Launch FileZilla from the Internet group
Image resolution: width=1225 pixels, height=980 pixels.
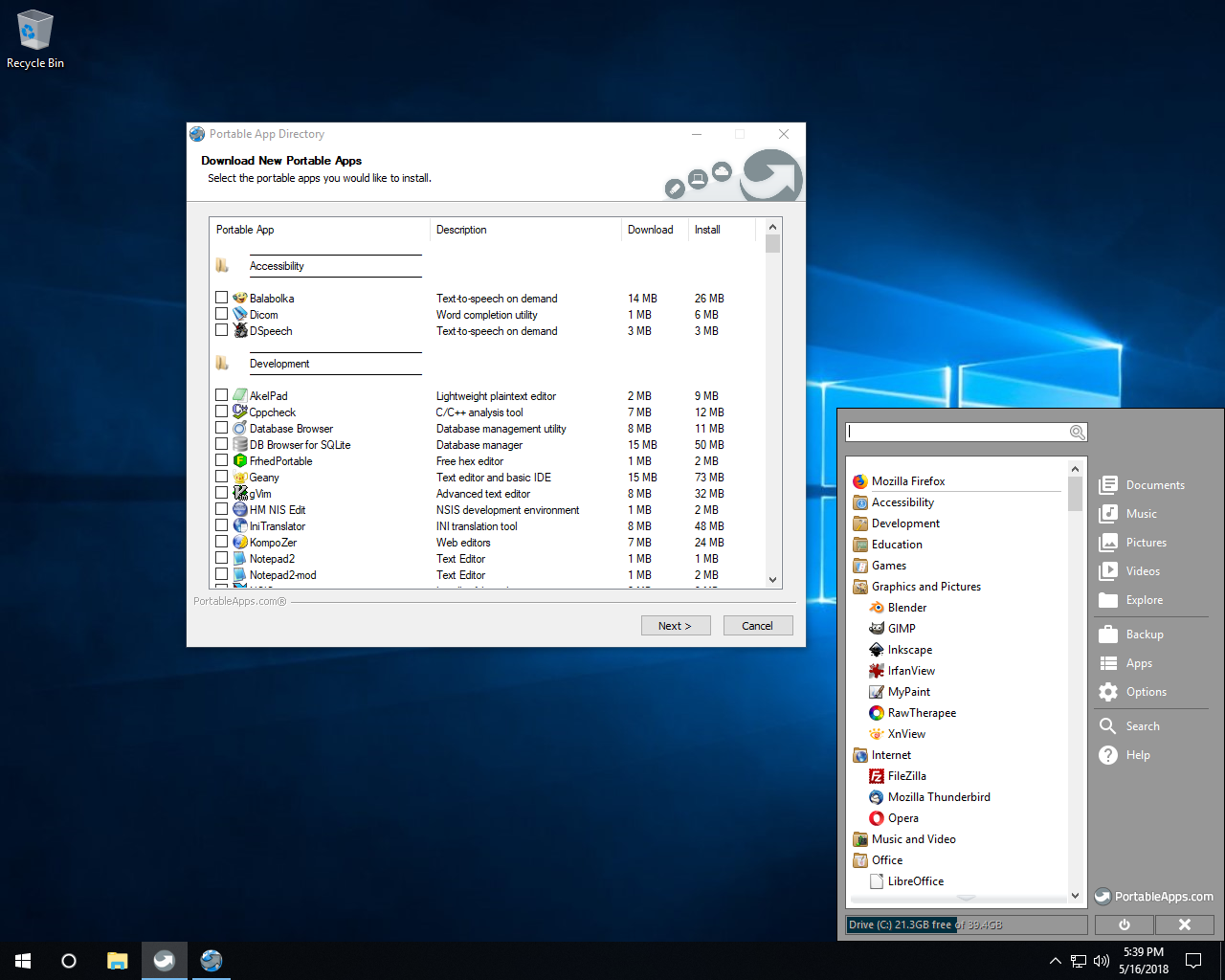(x=906, y=776)
